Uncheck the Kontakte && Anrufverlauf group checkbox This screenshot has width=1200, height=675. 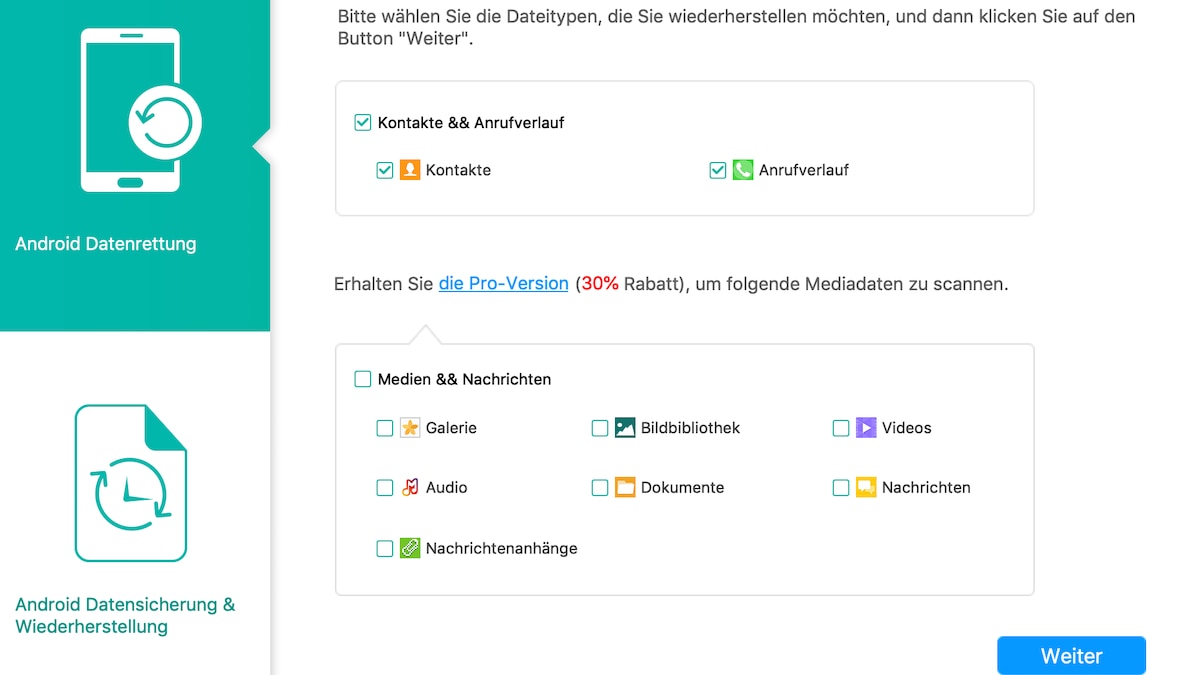(363, 123)
